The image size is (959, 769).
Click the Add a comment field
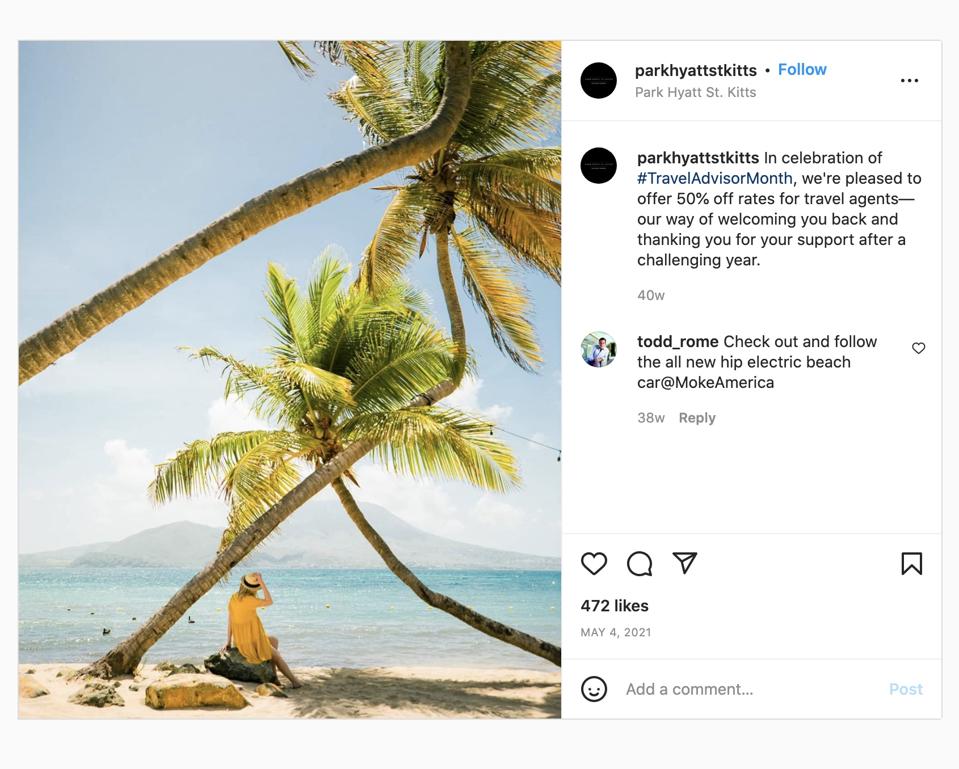[750, 689]
